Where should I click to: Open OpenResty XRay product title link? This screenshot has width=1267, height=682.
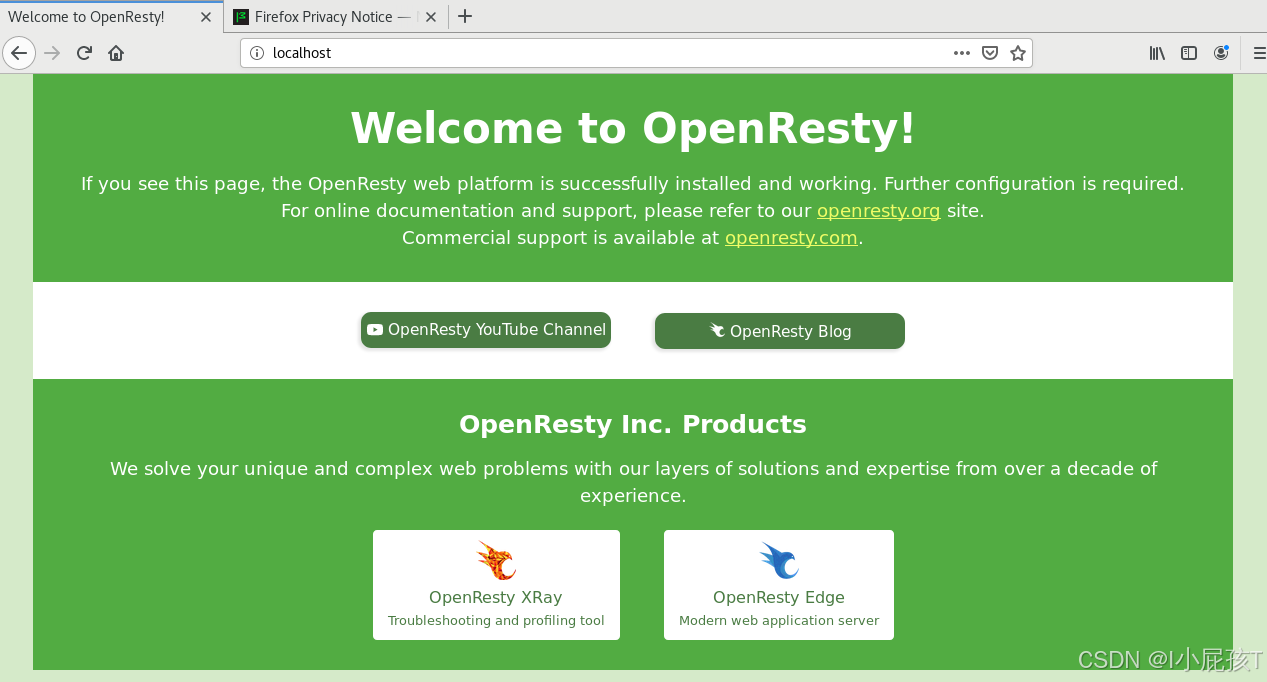coord(496,597)
